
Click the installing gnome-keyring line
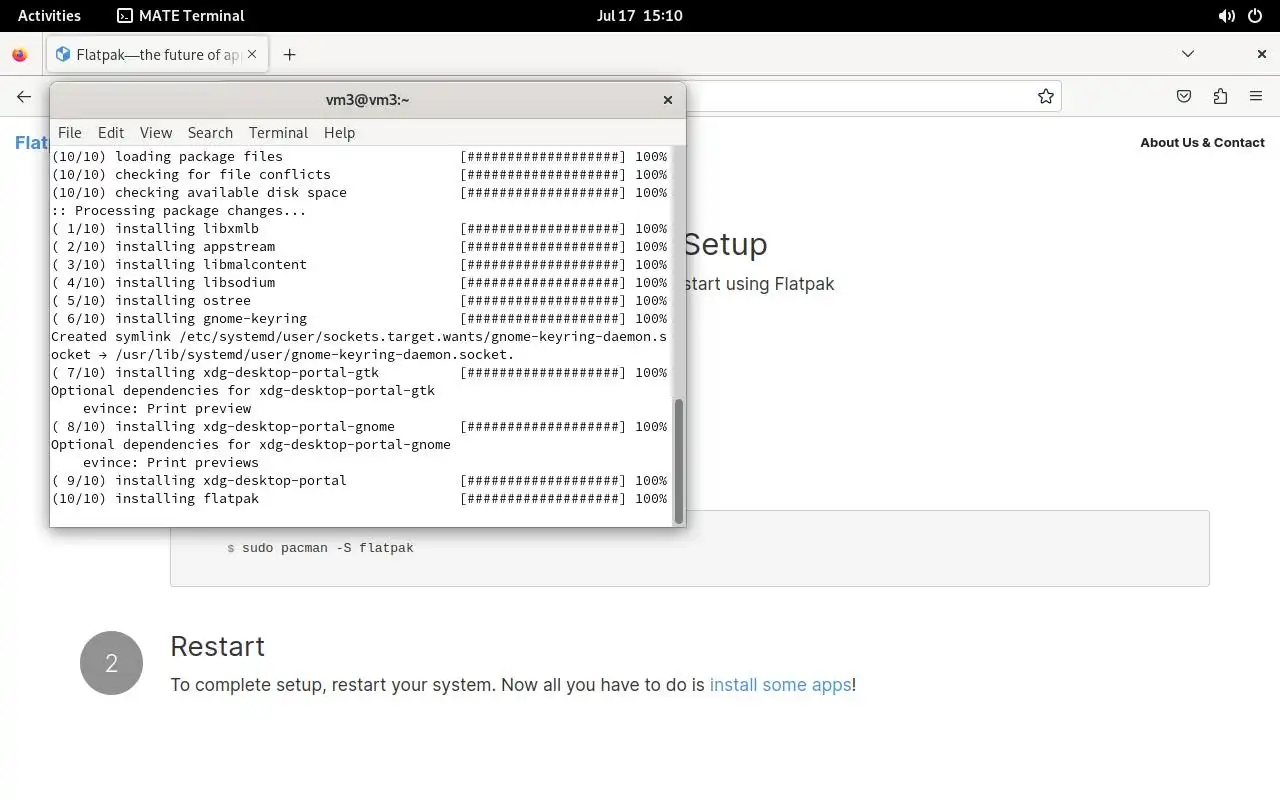pyautogui.click(x=359, y=318)
